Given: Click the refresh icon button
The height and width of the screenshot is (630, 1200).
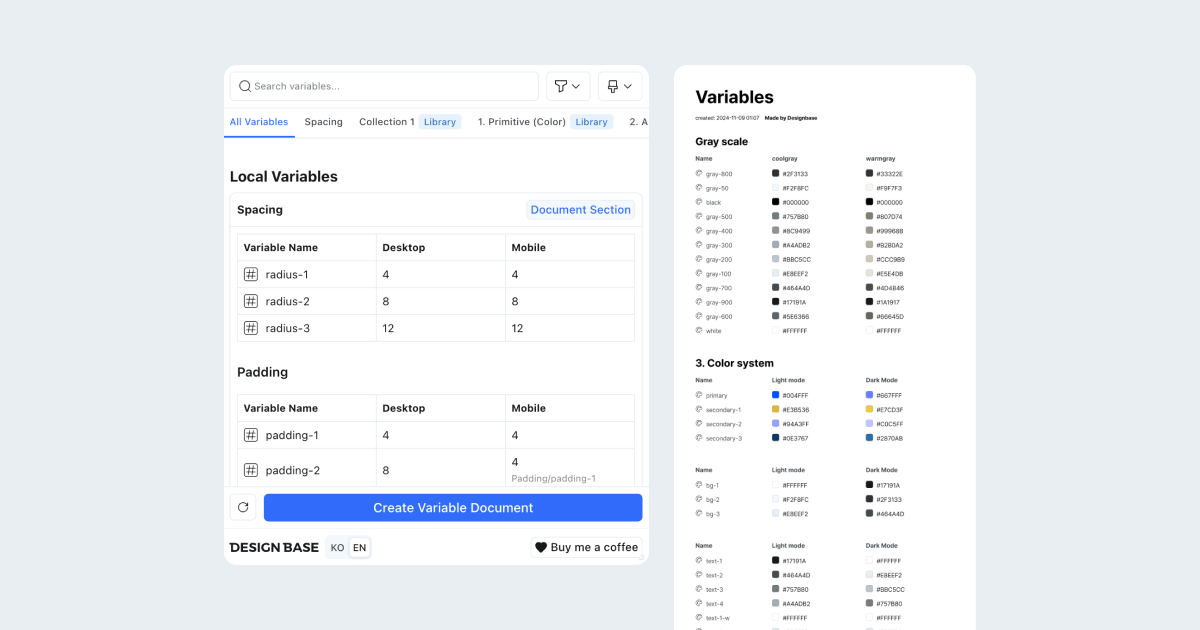Looking at the screenshot, I should pos(243,508).
